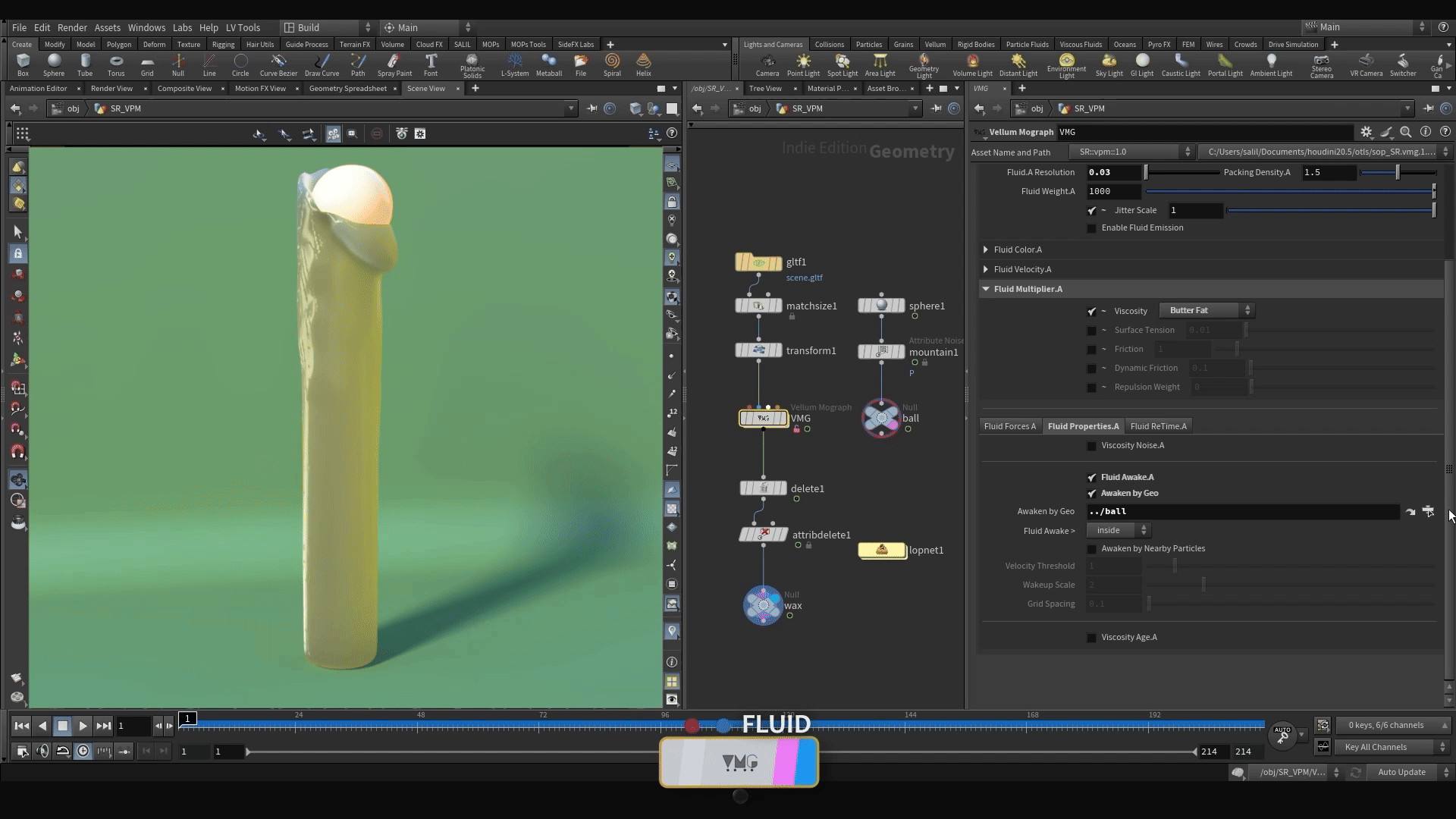
Task: Expand the Fluid Color.A section
Action: [986, 249]
